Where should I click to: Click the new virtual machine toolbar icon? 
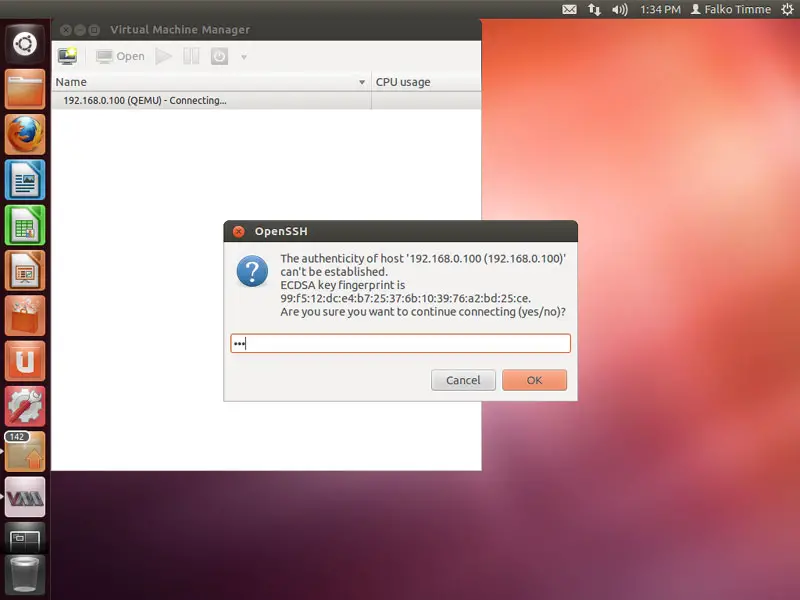67,56
